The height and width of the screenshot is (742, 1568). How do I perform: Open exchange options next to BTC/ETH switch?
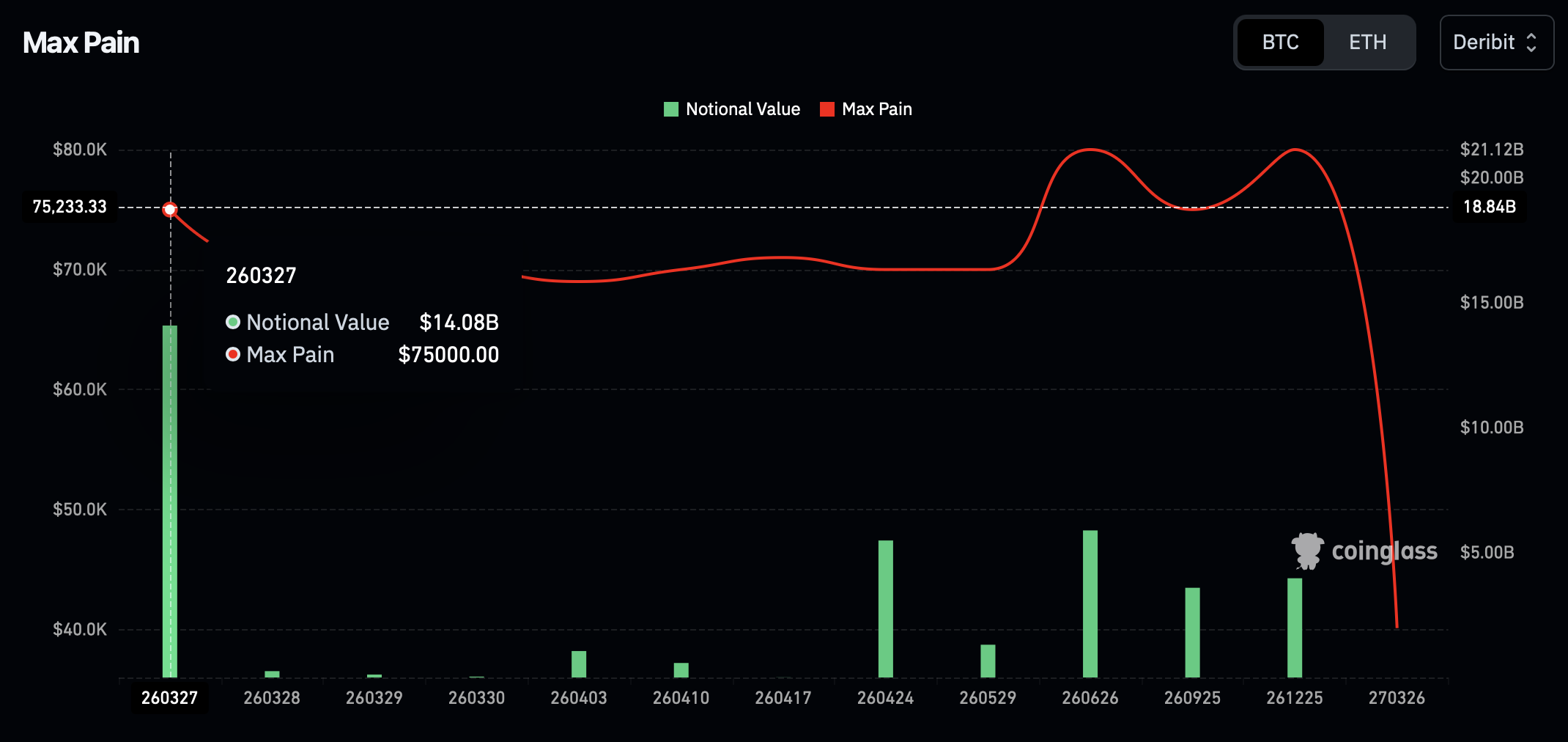(x=1496, y=43)
